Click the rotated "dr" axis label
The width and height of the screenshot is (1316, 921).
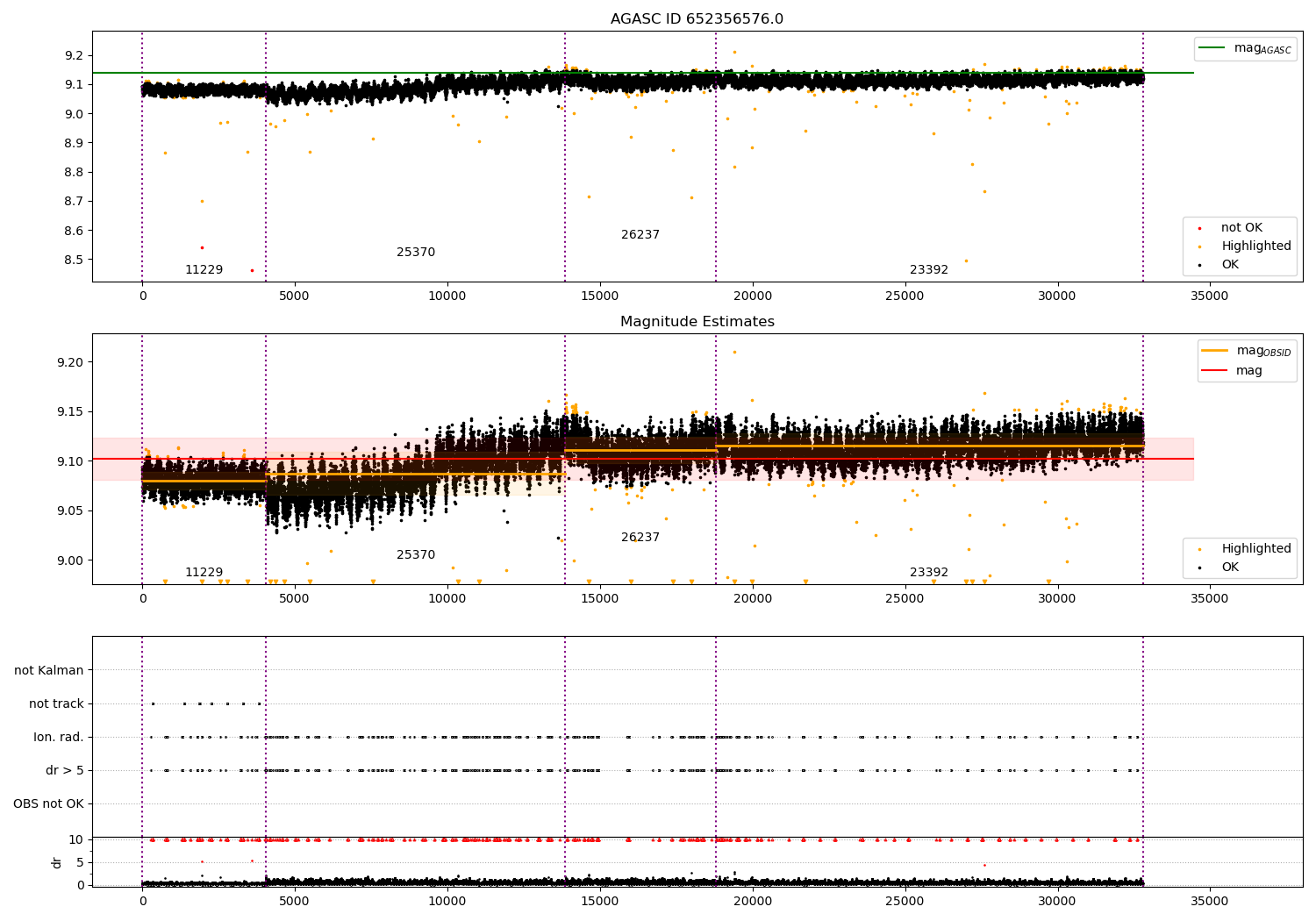[x=57, y=862]
